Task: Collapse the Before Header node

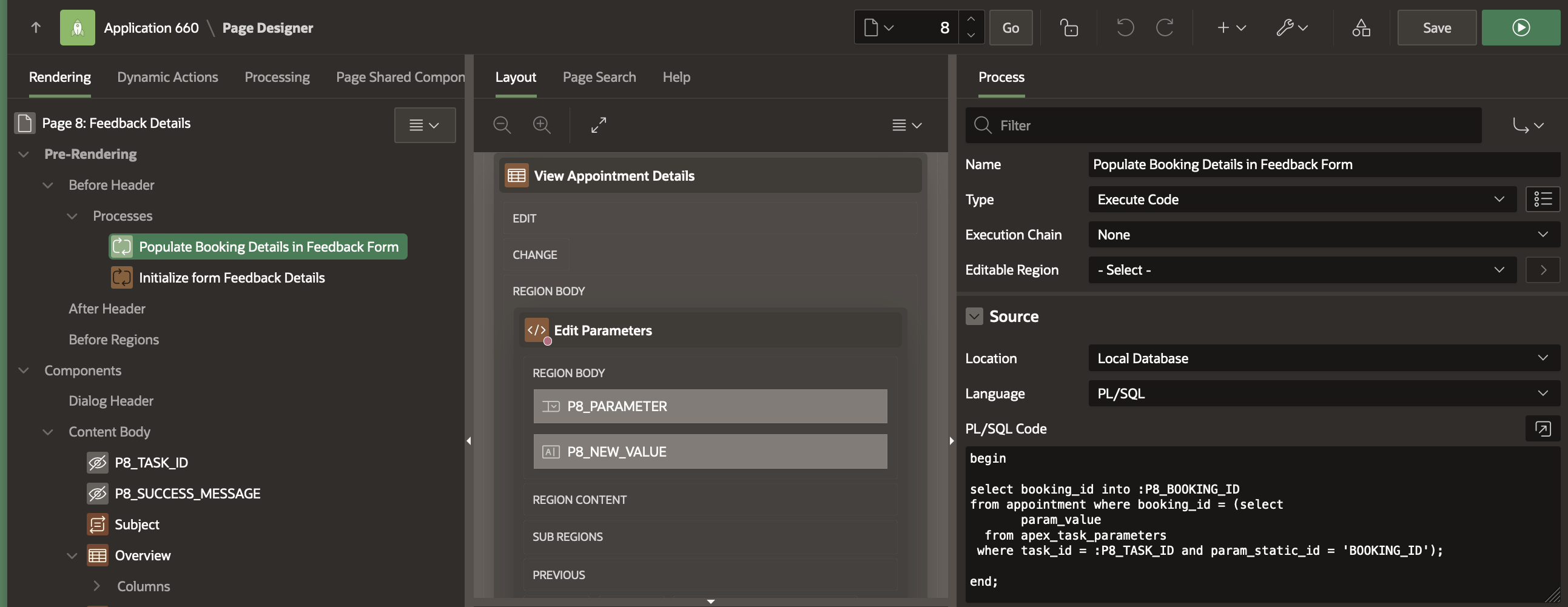Action: pyautogui.click(x=48, y=185)
